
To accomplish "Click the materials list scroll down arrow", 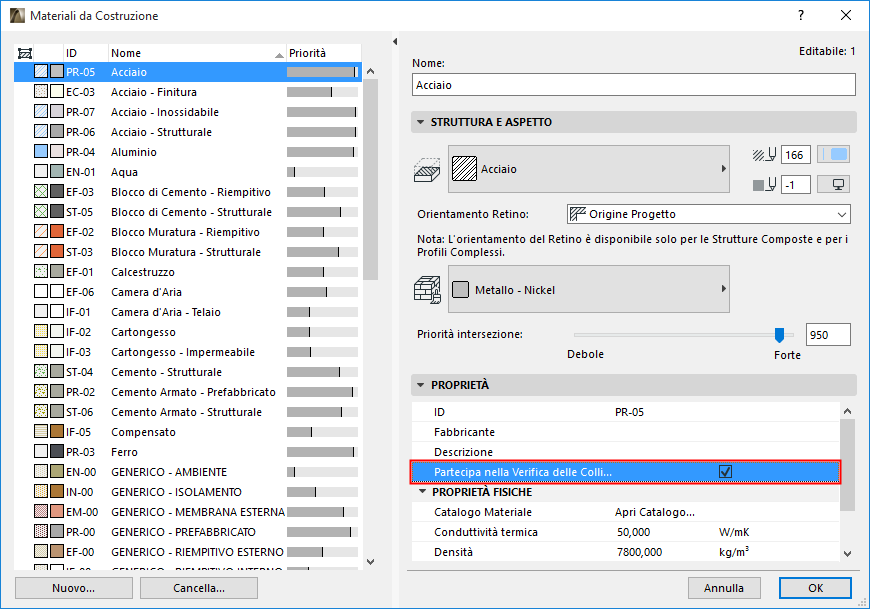I will [371, 562].
